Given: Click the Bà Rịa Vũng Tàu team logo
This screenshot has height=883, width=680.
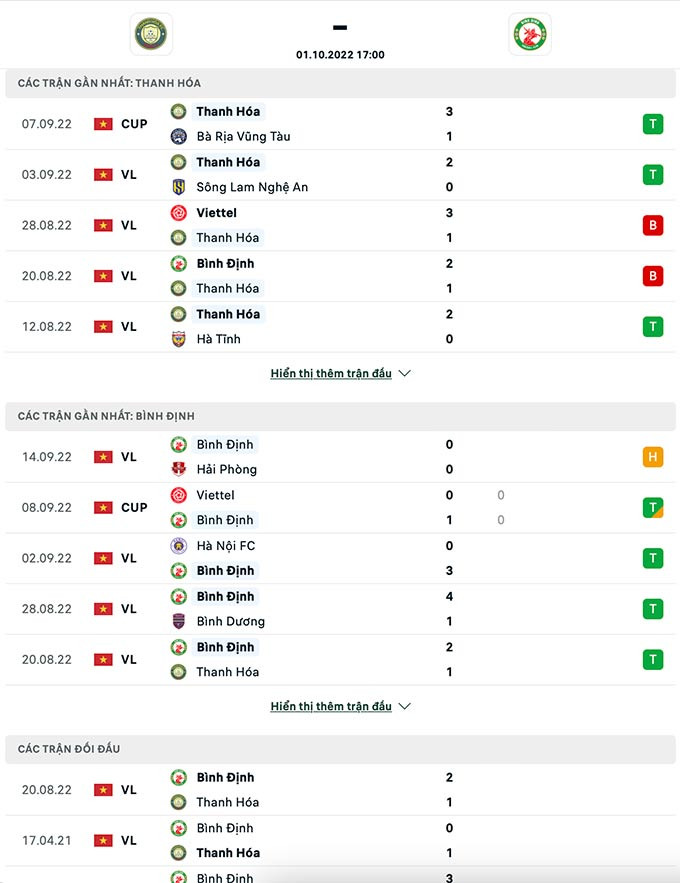Looking at the screenshot, I should [x=179, y=137].
